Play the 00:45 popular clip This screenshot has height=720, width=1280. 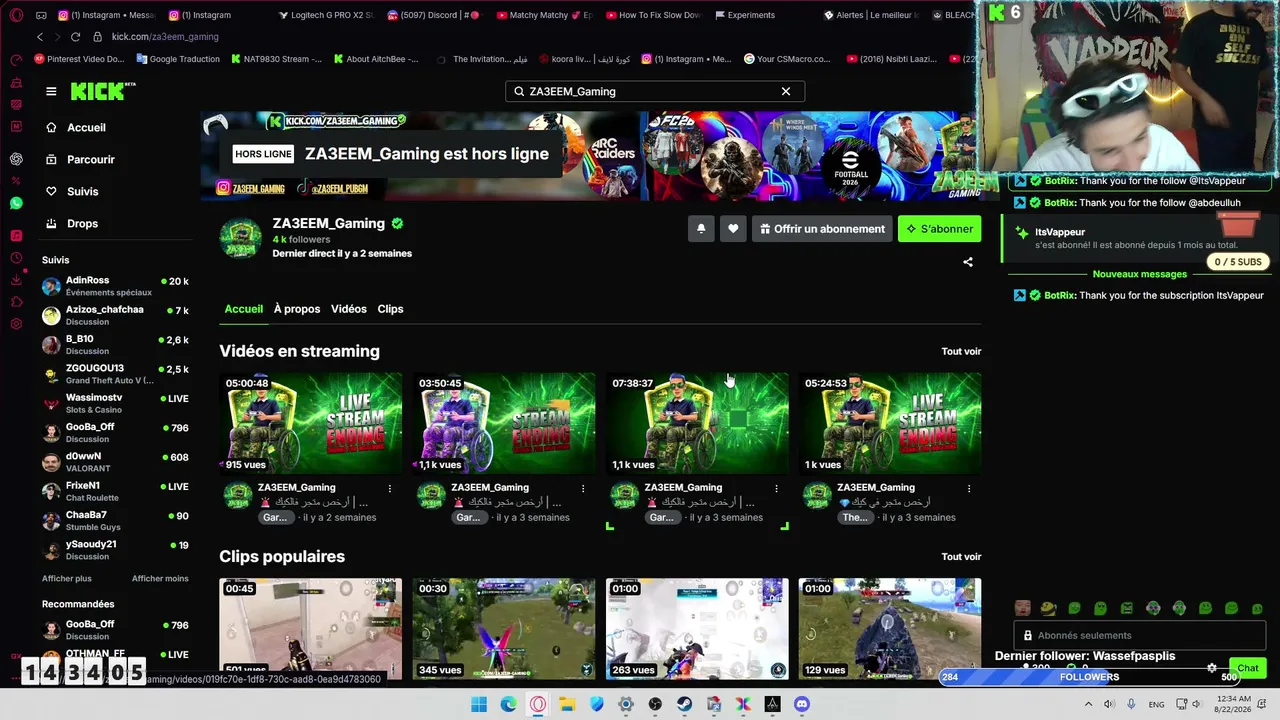tap(311, 628)
